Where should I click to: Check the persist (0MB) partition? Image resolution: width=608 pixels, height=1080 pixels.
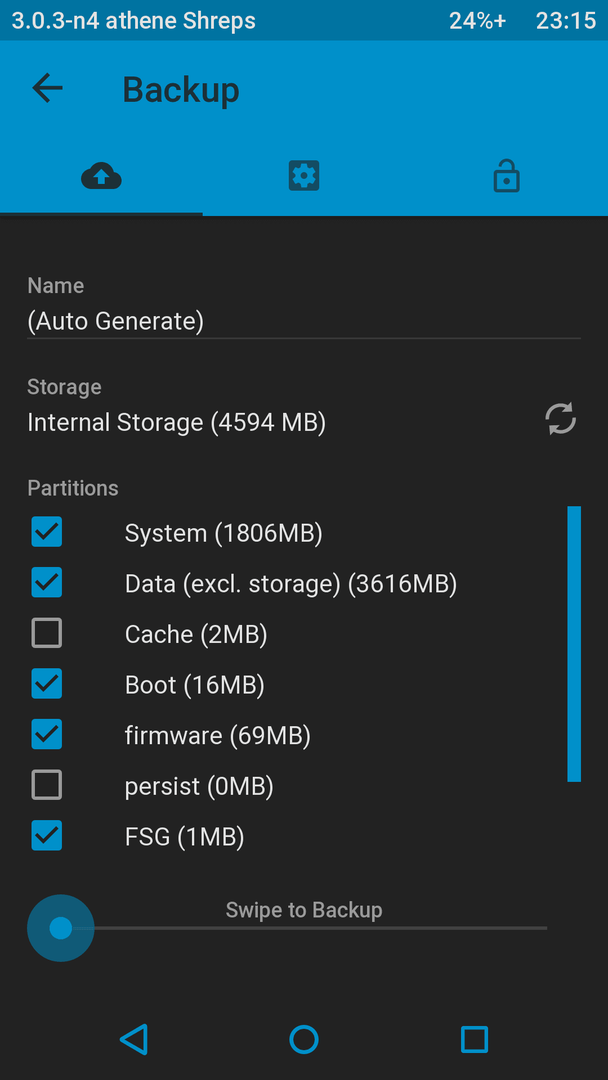point(47,785)
